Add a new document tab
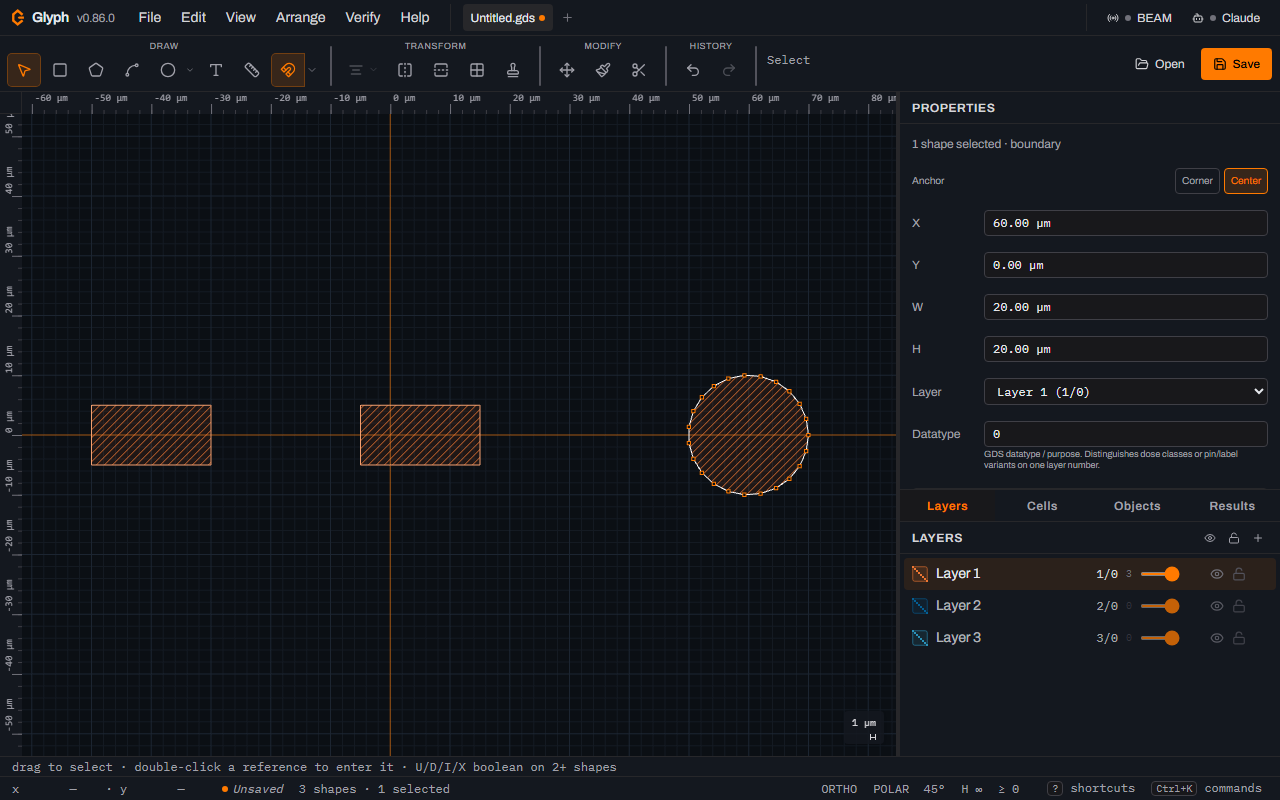Viewport: 1280px width, 800px height. click(x=568, y=18)
